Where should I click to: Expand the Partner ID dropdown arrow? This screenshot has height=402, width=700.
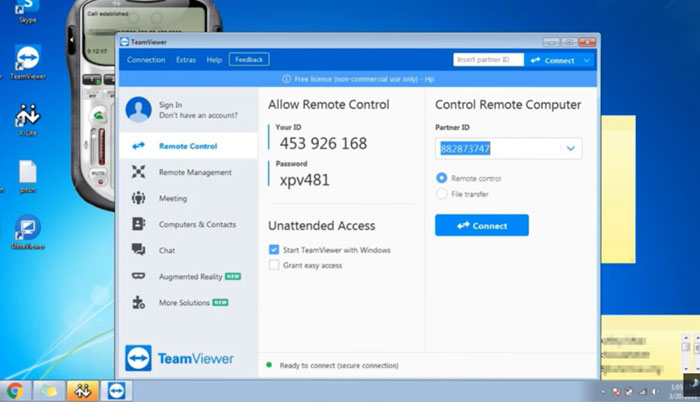pyautogui.click(x=570, y=149)
